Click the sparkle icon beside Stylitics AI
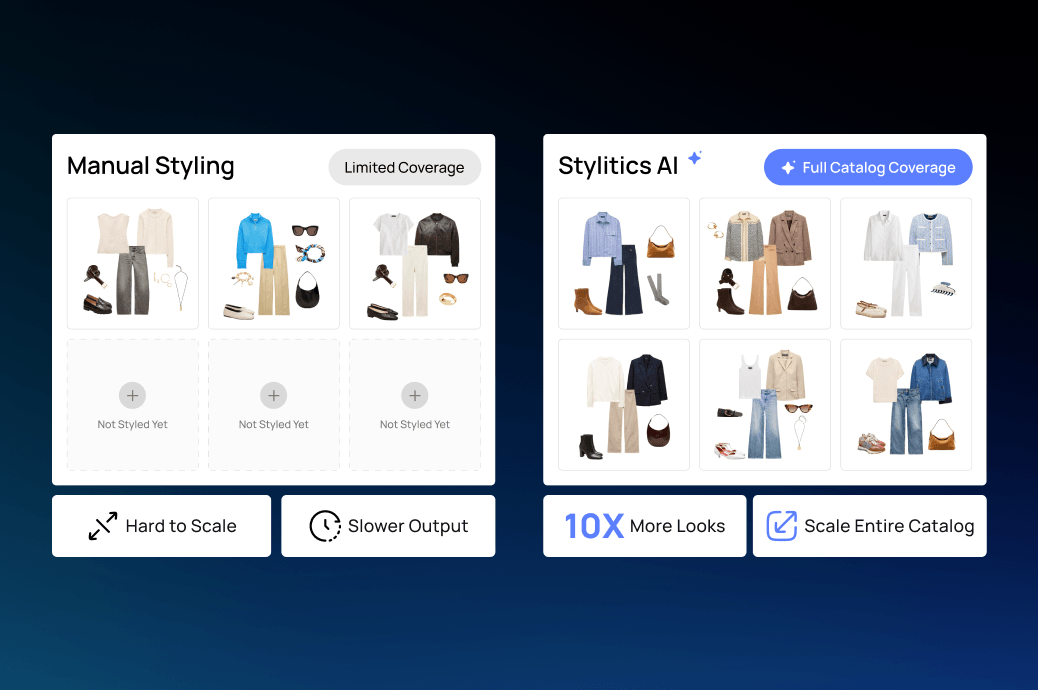This screenshot has width=1038, height=690. coord(694,158)
